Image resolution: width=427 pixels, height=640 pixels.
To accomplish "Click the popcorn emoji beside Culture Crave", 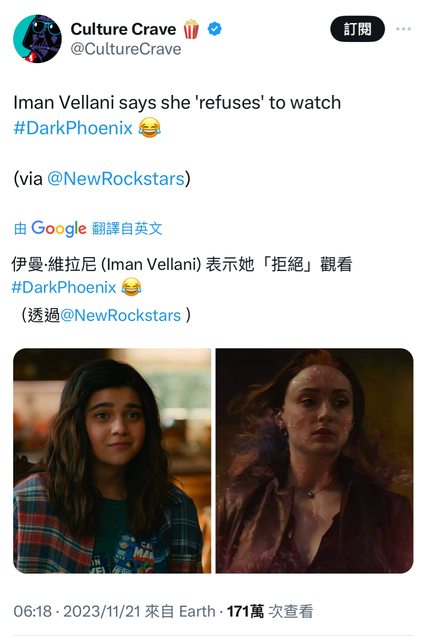I will pos(191,29).
